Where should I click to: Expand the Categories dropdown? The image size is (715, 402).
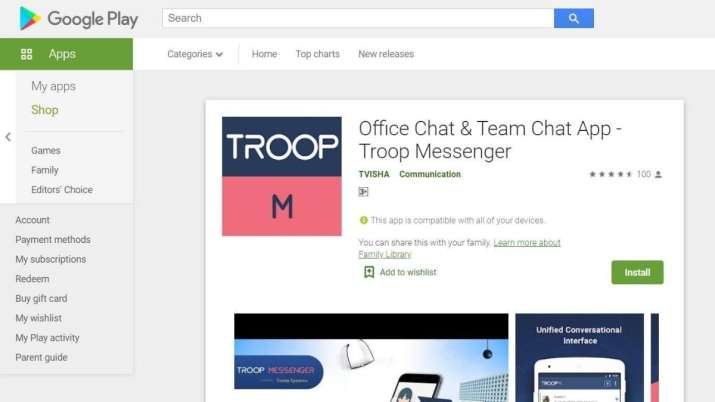pos(195,54)
